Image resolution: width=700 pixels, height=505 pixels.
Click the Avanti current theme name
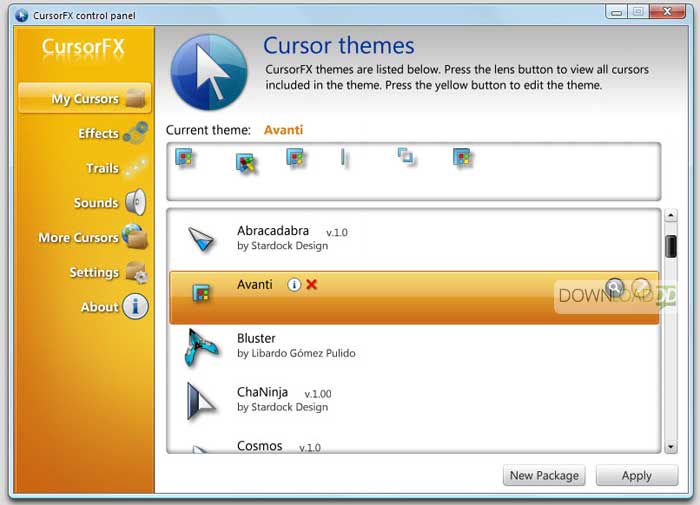pos(283,130)
